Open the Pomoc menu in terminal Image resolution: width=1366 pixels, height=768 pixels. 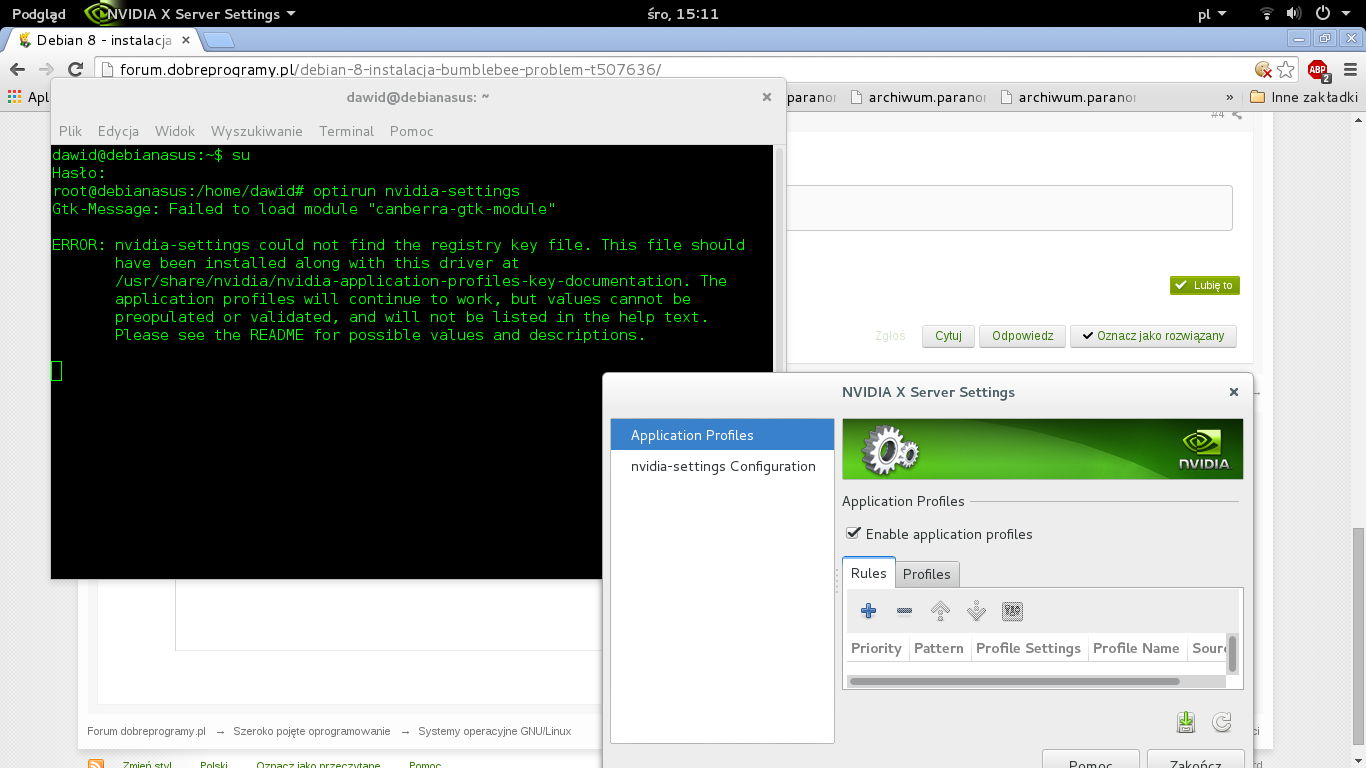pos(411,131)
